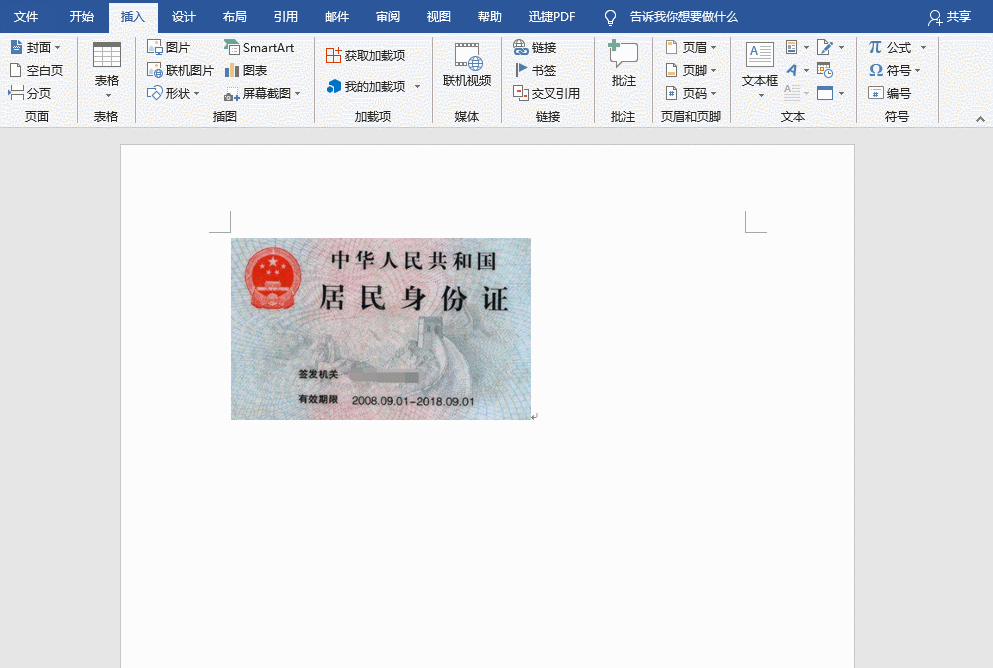The height and width of the screenshot is (668, 993).
Task: 打开审阅选项卡
Action: coord(387,17)
